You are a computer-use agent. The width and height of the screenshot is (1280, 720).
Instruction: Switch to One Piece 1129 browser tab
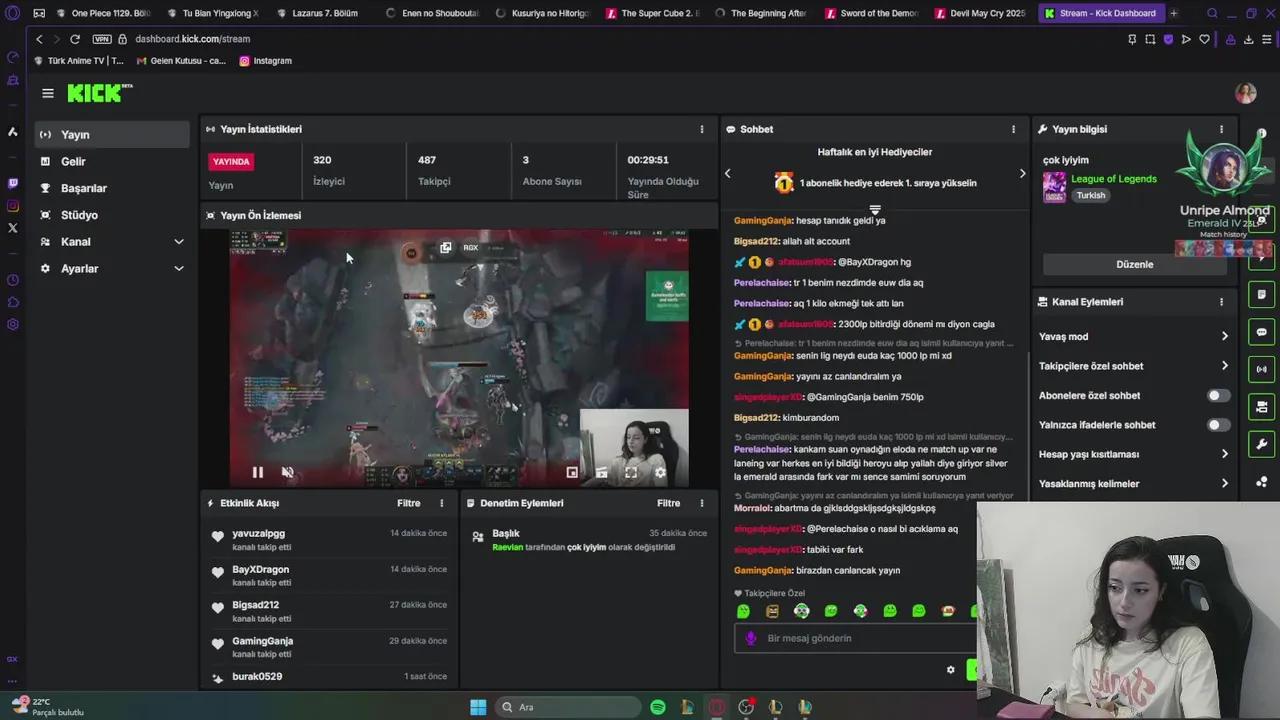click(x=103, y=13)
